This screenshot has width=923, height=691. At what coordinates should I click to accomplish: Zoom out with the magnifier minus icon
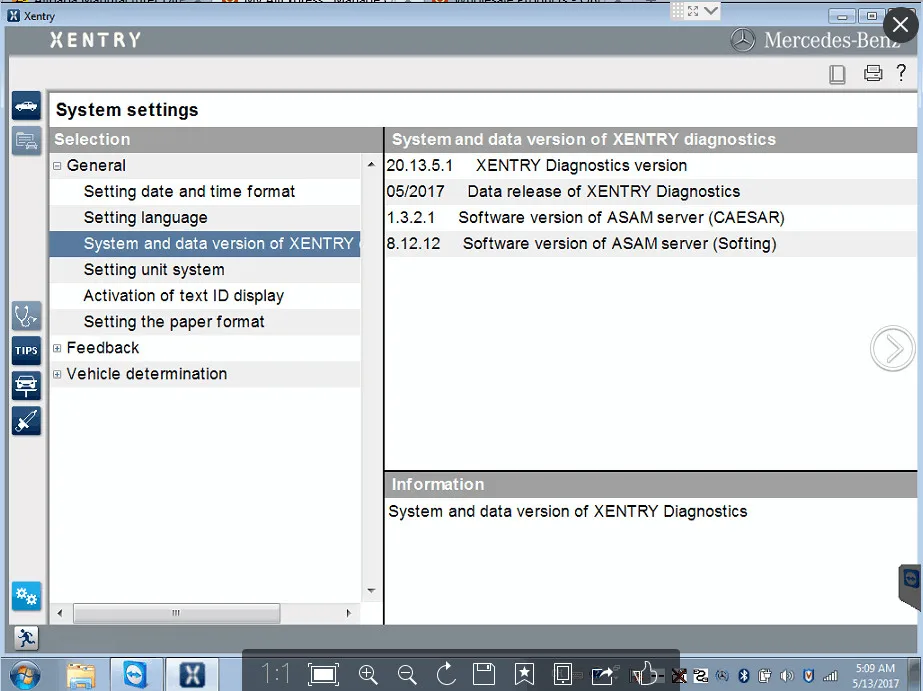407,675
